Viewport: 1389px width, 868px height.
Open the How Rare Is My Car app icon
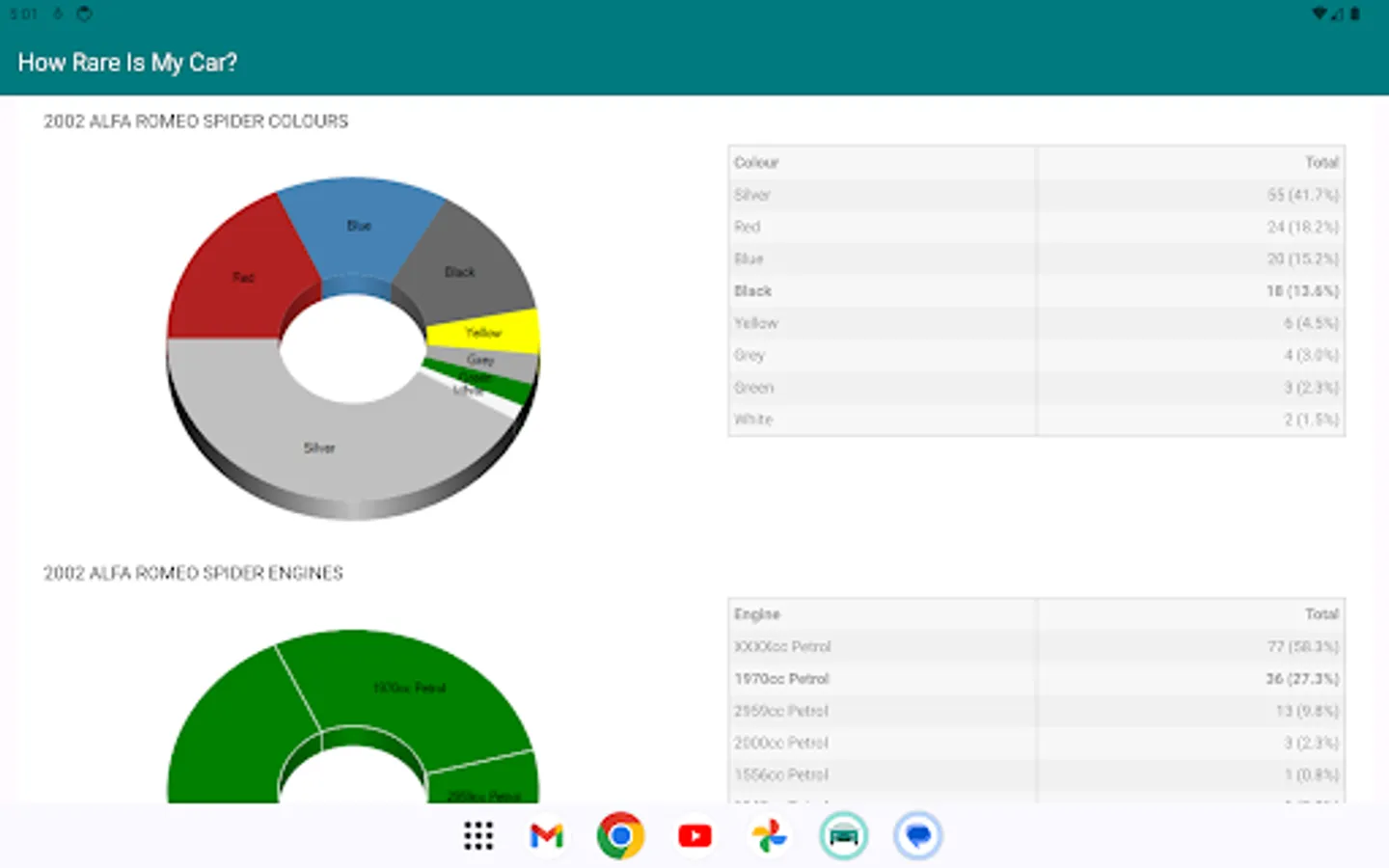[x=844, y=835]
